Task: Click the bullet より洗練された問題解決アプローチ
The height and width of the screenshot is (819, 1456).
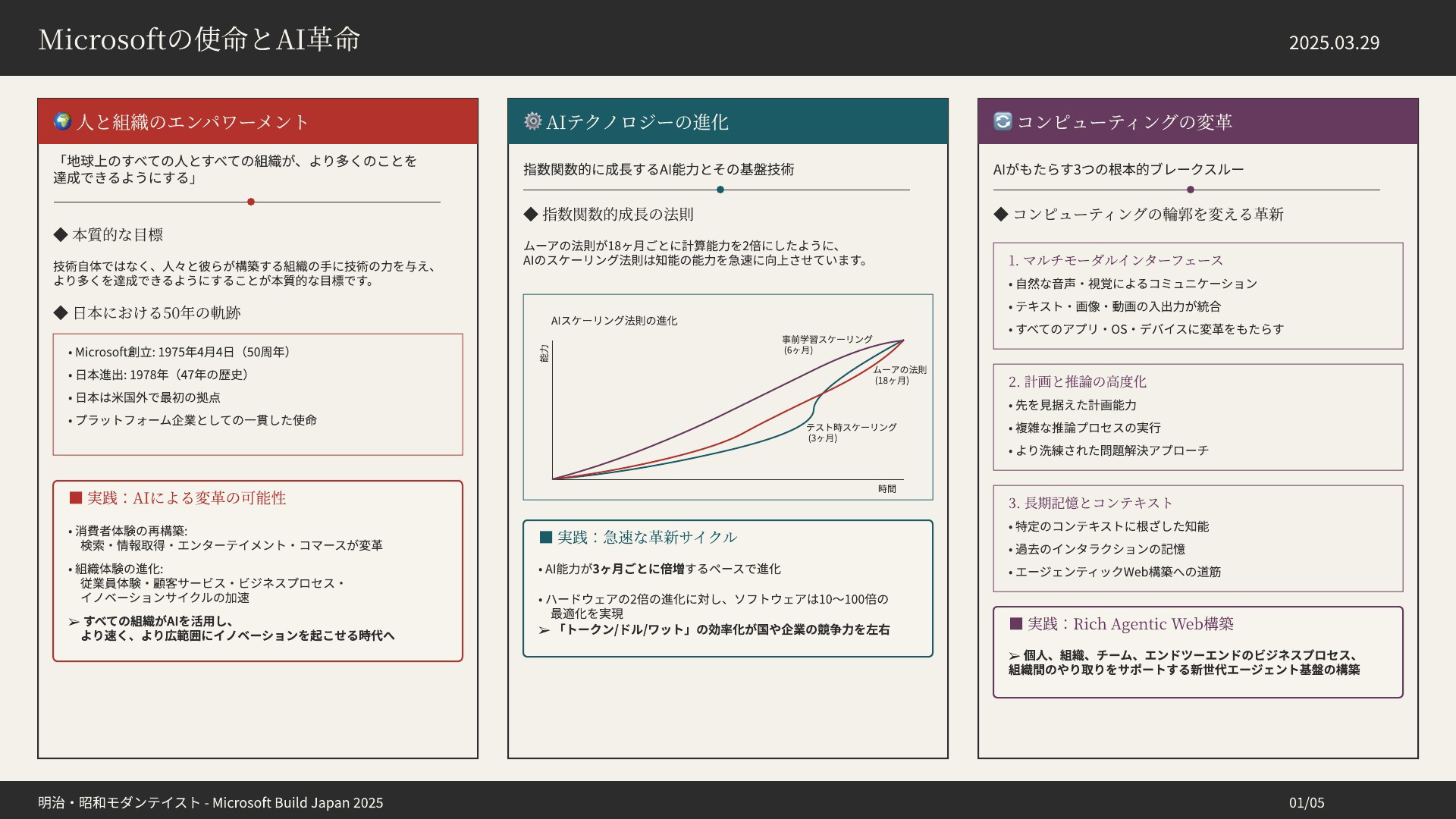Action: click(1109, 450)
